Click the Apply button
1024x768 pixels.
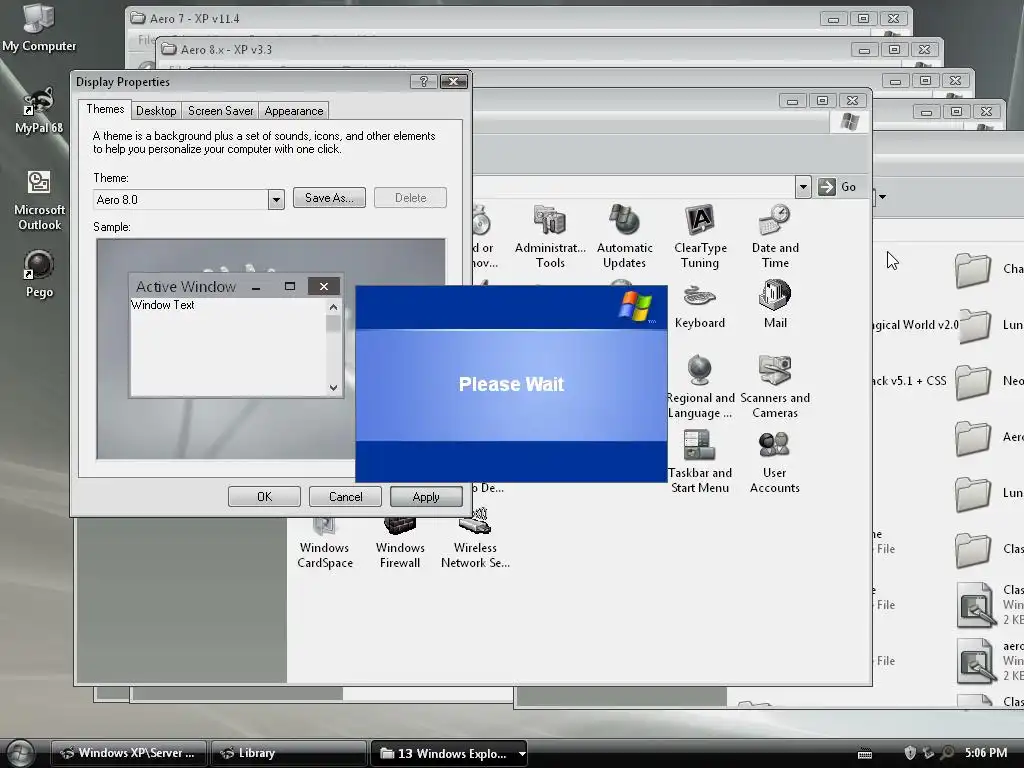(426, 497)
